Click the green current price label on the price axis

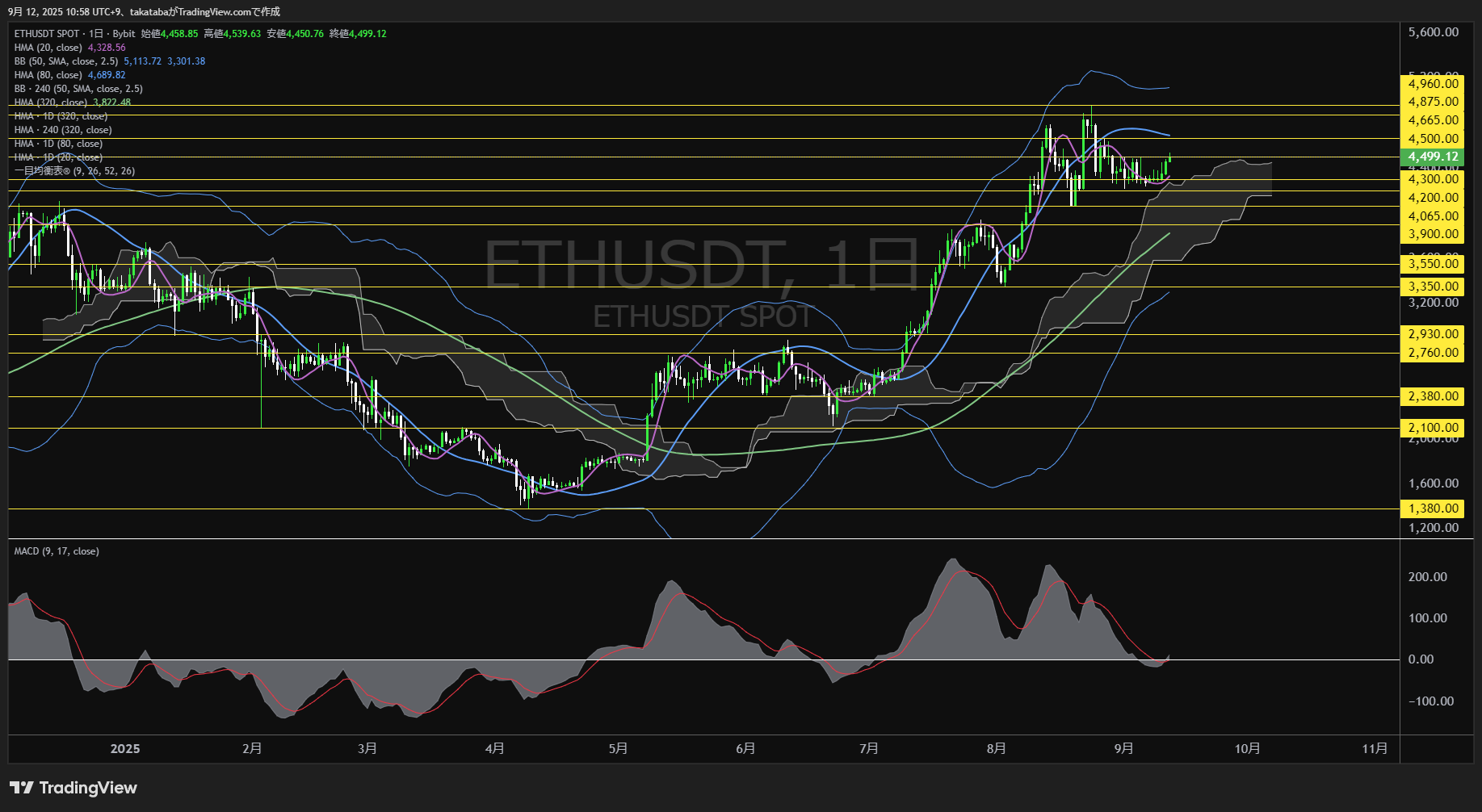[1432, 157]
